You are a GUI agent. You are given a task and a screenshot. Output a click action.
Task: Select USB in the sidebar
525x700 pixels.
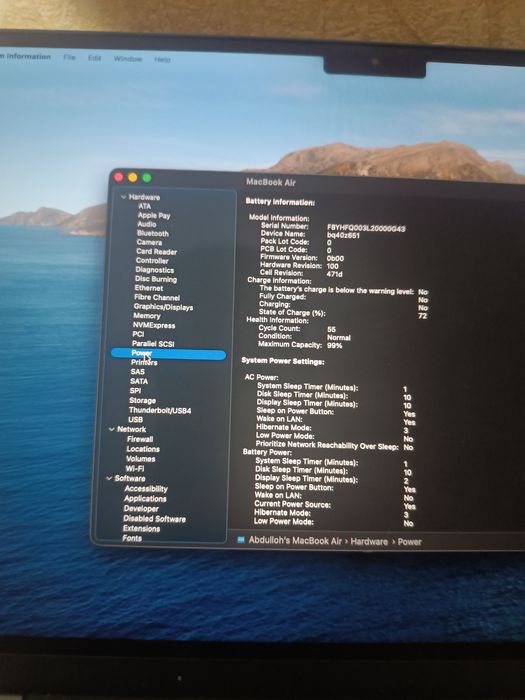click(x=135, y=420)
